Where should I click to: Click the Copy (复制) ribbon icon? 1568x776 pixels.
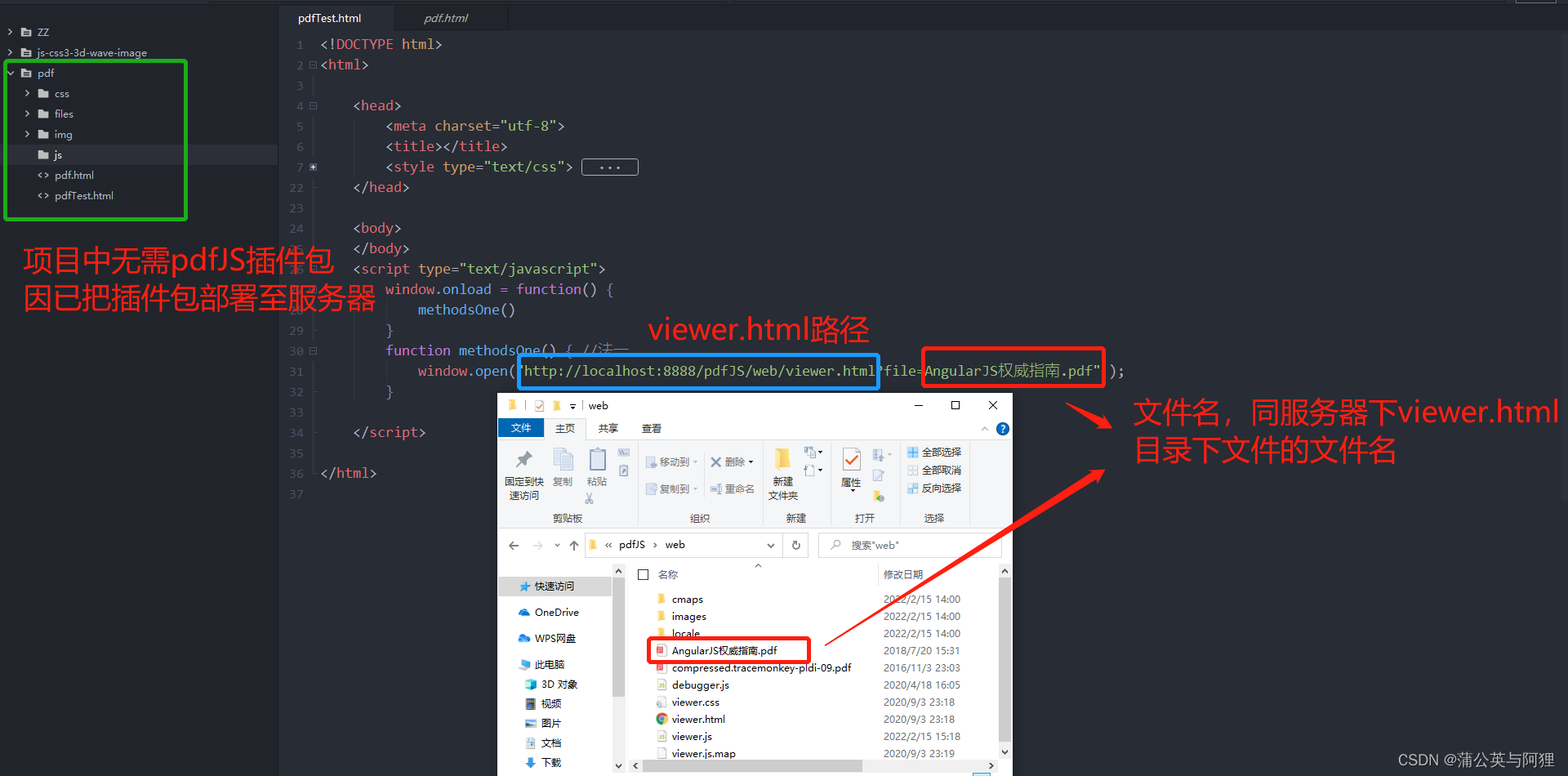coord(563,467)
